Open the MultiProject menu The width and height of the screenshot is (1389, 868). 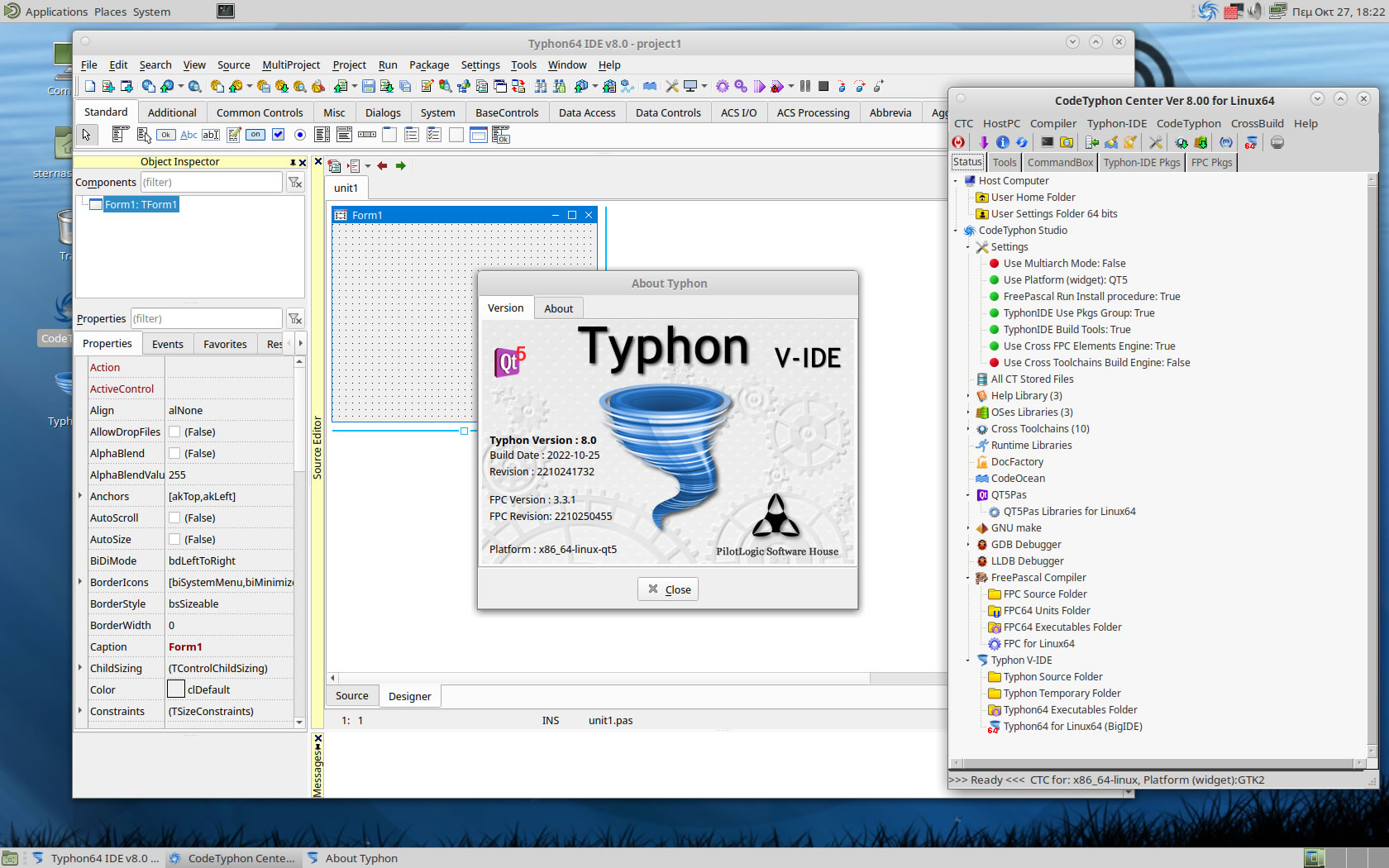291,64
